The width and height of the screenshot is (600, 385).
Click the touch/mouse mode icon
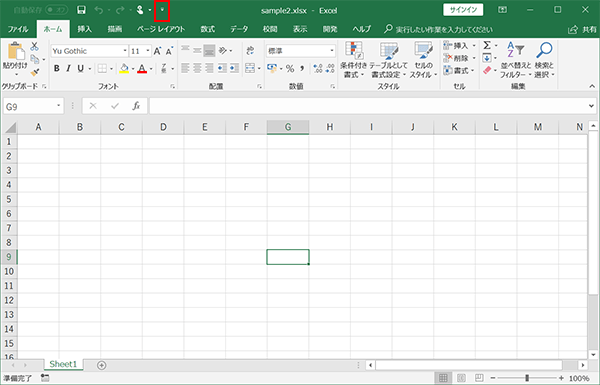[x=140, y=10]
